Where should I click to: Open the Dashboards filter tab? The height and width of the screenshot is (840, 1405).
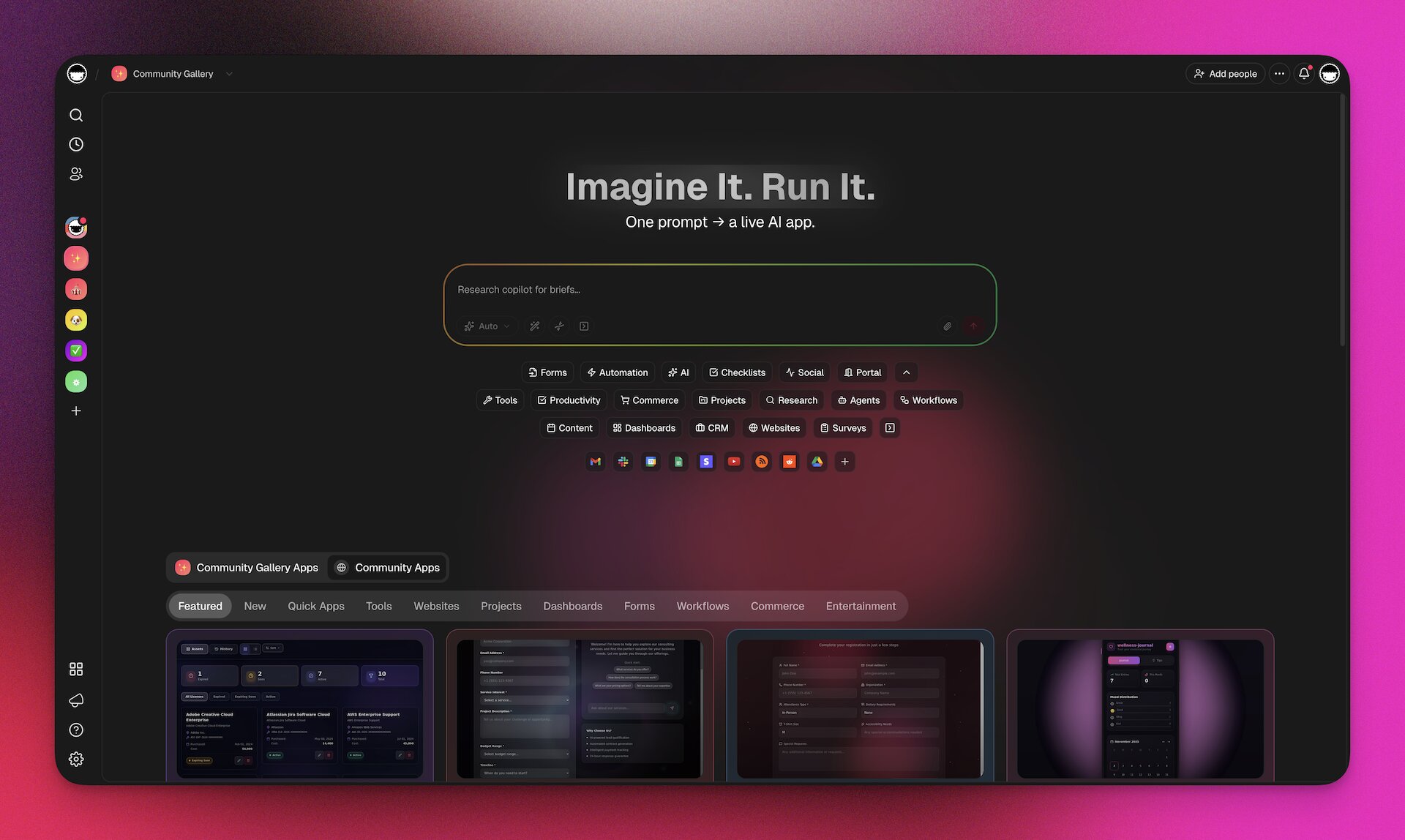[x=573, y=606]
